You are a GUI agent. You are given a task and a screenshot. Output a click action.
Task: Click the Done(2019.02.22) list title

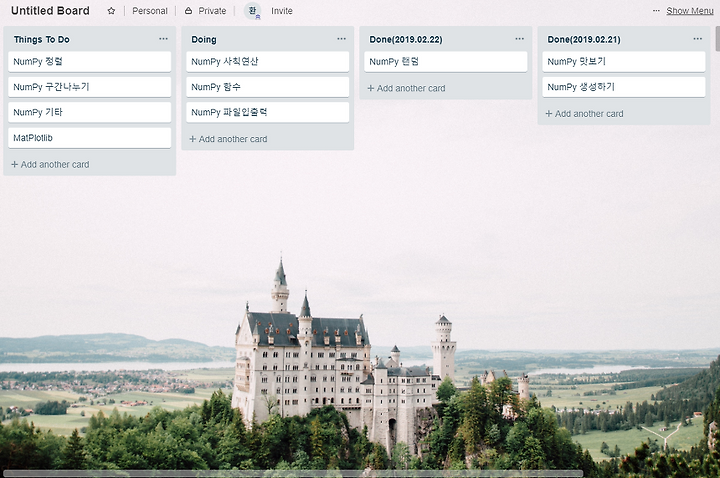point(406,39)
